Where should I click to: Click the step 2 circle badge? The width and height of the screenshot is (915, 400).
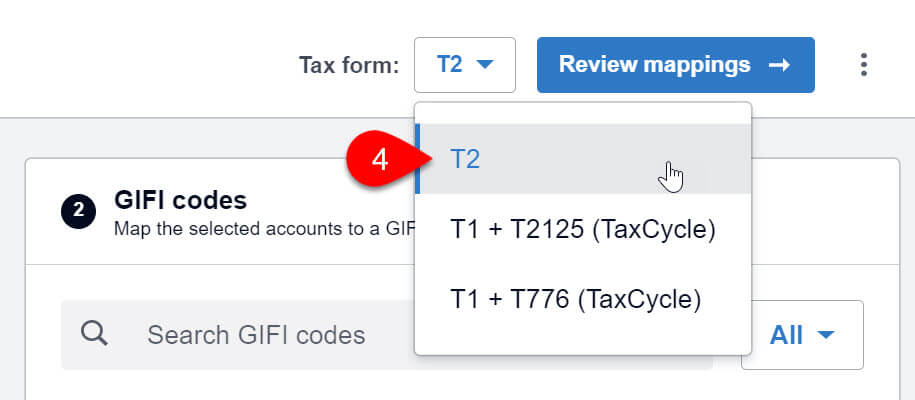[78, 211]
